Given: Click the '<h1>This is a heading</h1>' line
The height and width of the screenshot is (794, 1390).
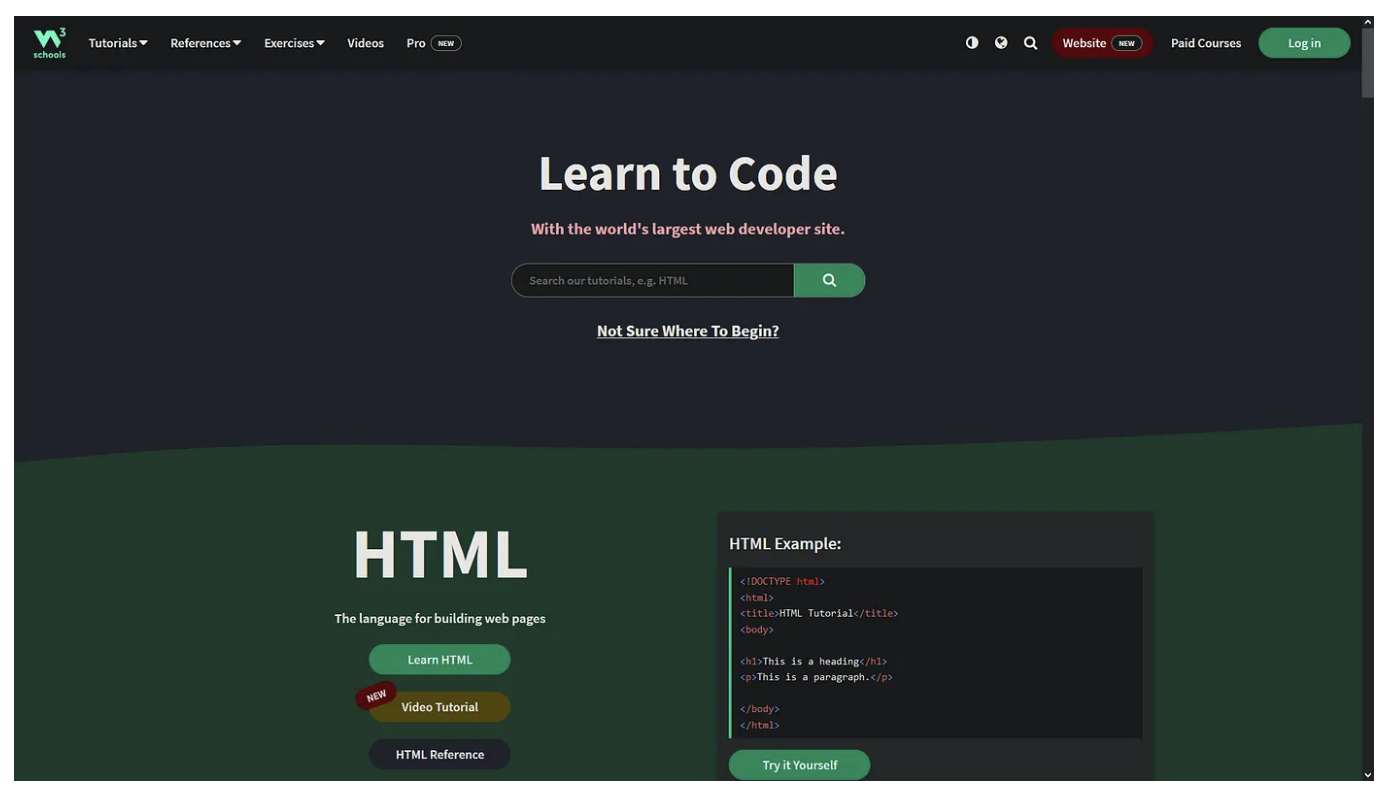Looking at the screenshot, I should pyautogui.click(x=813, y=661).
